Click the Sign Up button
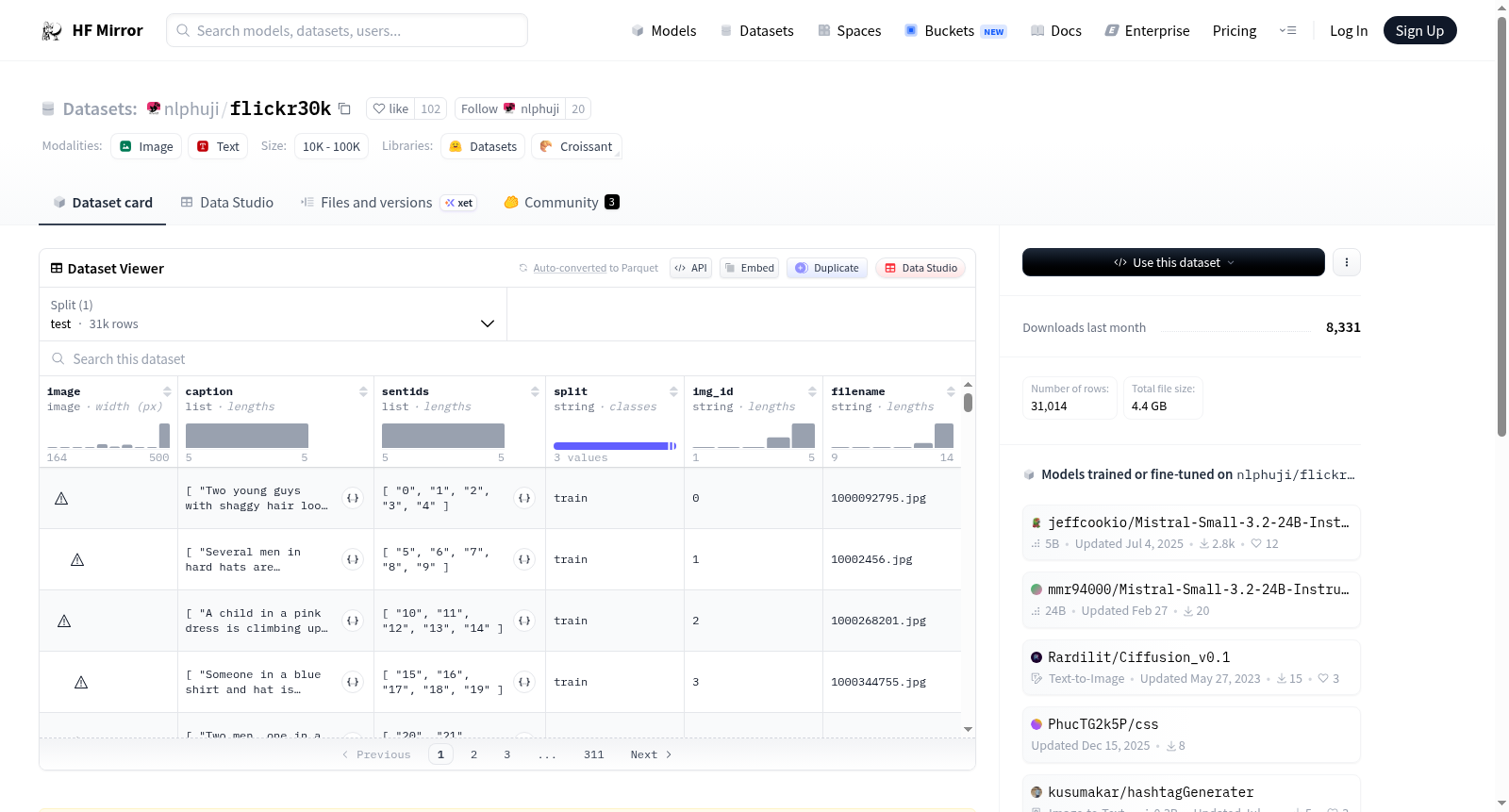1509x812 pixels. 1419,31
